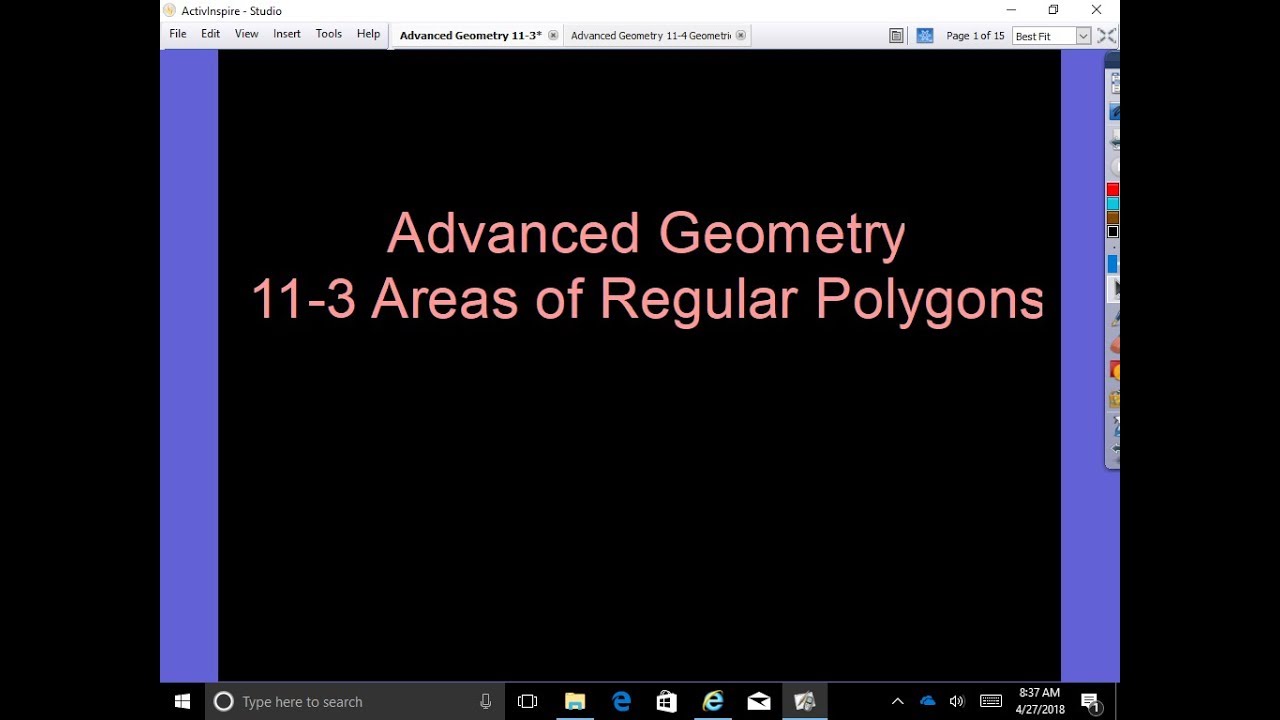
Task: Toggle Design Mode icon
Action: [925, 36]
